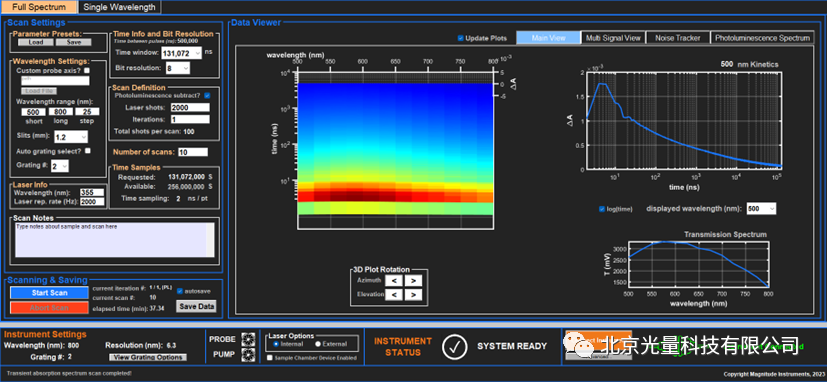Screen dimensions: 827x382
Task: Click the 'SYSTEM READY' status text
Action: (512, 346)
